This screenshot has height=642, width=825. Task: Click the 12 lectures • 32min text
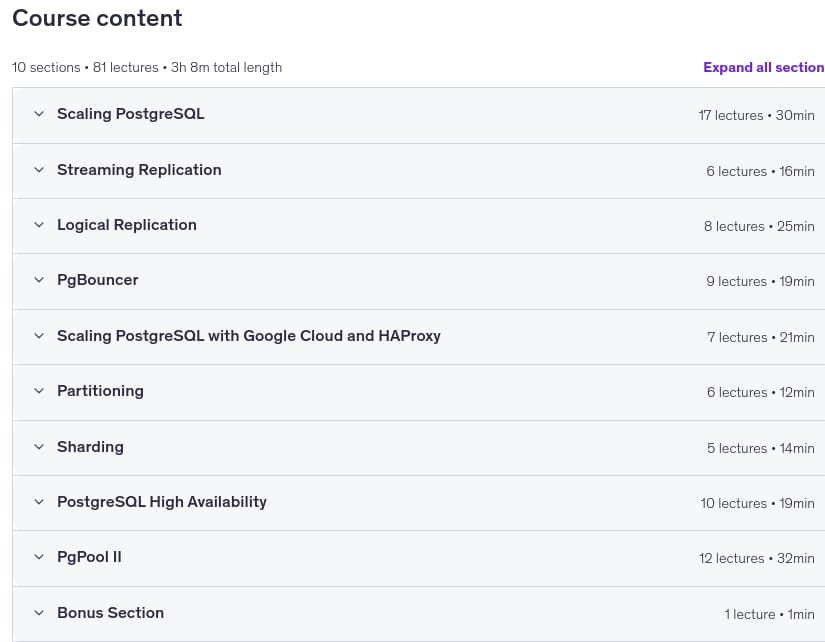(757, 558)
